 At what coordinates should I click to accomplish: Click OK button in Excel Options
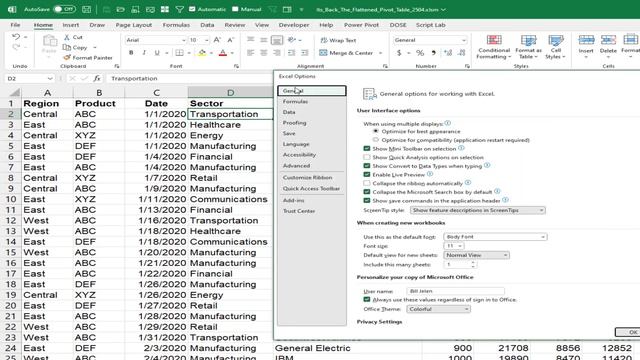[628, 332]
